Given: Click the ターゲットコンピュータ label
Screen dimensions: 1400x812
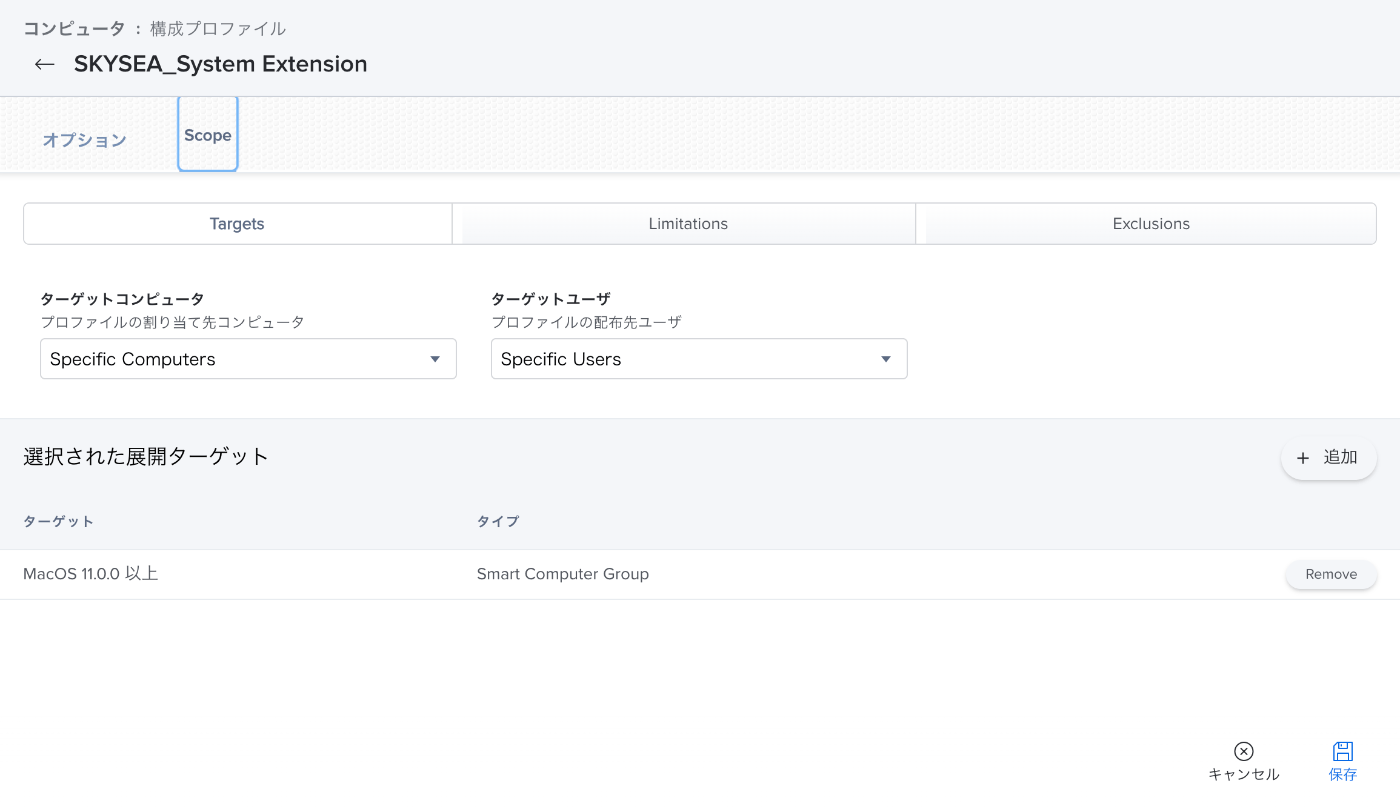Looking at the screenshot, I should pos(122,299).
